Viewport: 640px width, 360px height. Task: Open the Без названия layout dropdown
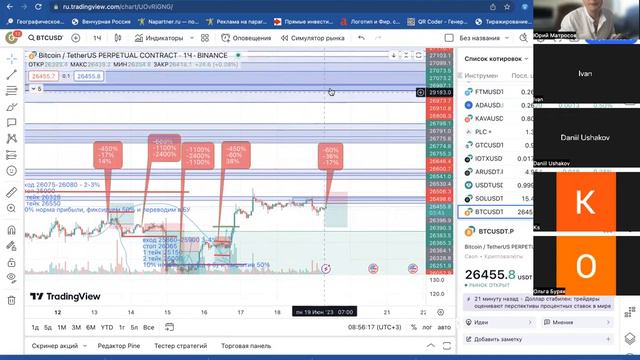(x=484, y=38)
